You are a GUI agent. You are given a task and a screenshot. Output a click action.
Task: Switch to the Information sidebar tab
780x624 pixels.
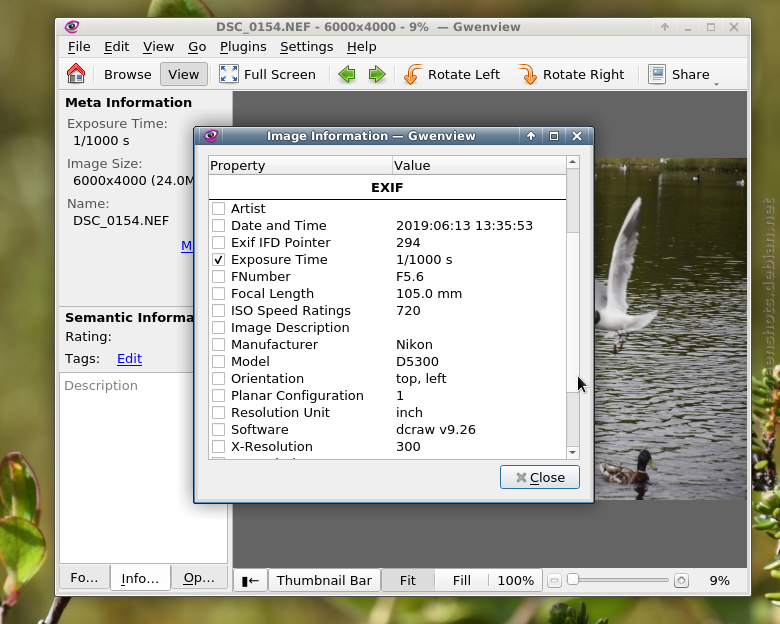point(140,578)
